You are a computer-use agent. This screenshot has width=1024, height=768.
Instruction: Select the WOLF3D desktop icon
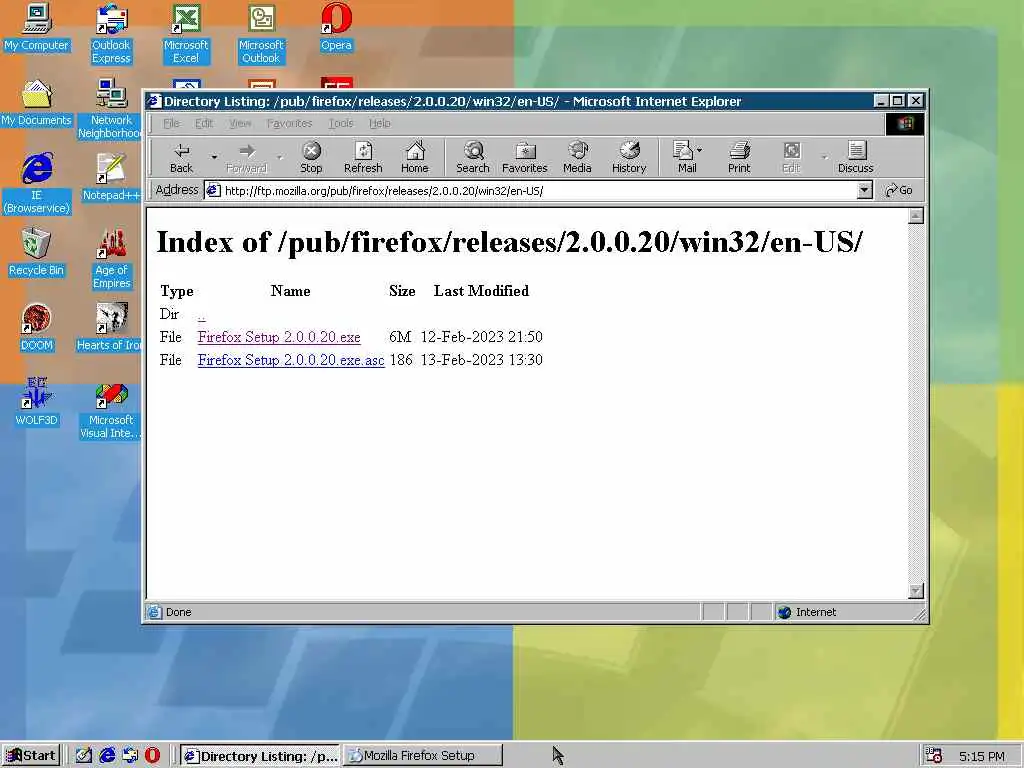(x=37, y=403)
